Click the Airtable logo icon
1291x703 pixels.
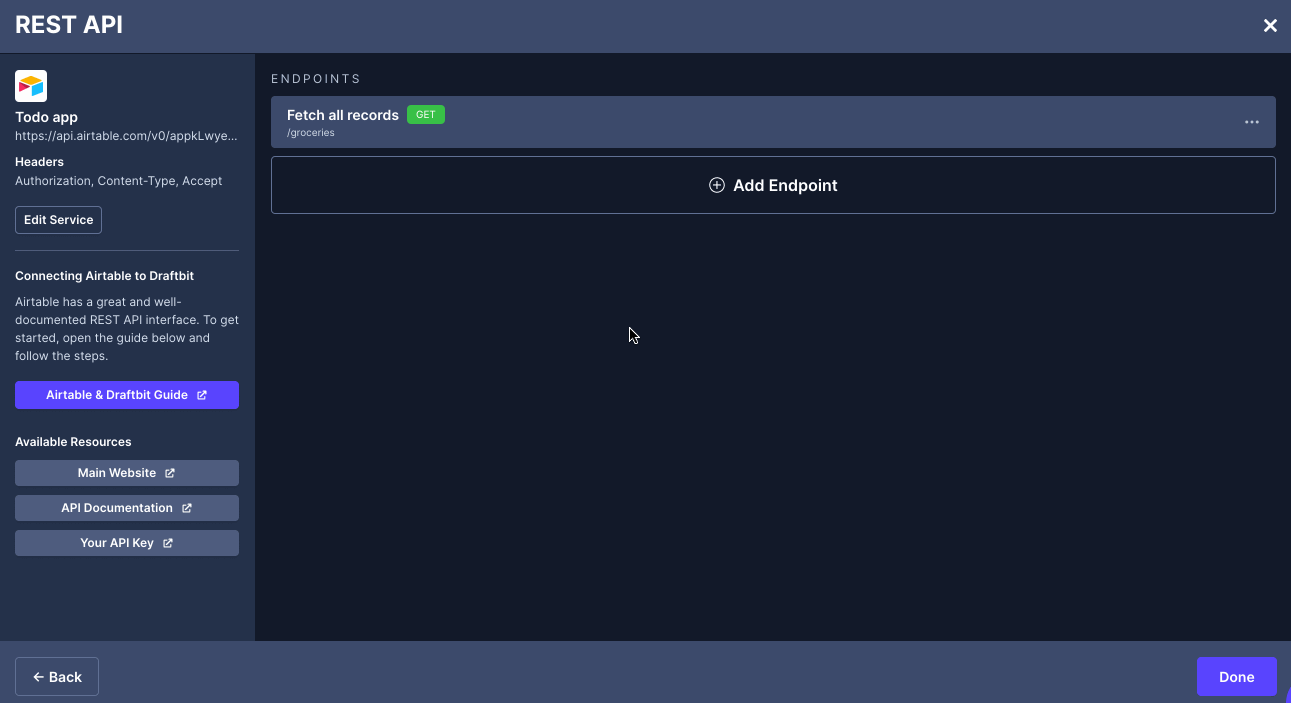(x=31, y=86)
